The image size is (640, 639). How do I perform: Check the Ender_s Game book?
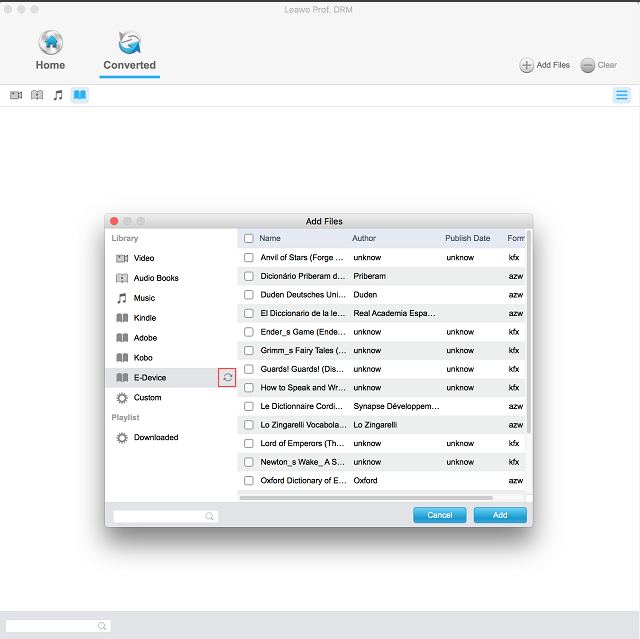tap(249, 332)
